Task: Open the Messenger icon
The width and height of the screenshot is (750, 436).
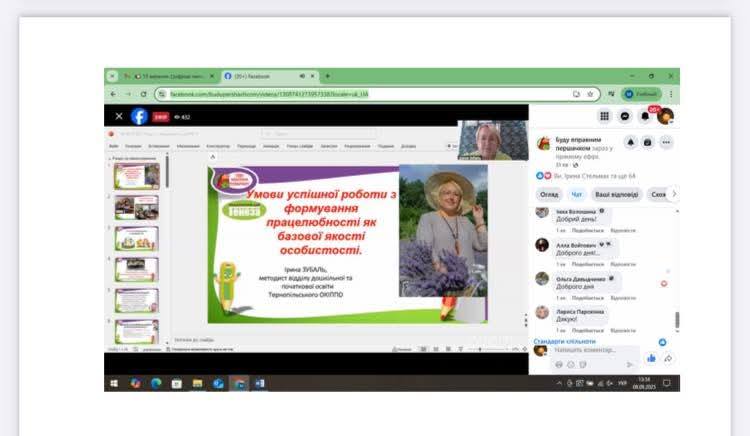Action: [625, 116]
